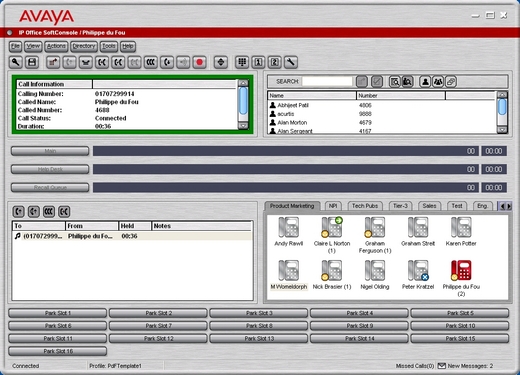520x375 pixels.
Task: Switch to the Test tab
Action: click(x=457, y=206)
